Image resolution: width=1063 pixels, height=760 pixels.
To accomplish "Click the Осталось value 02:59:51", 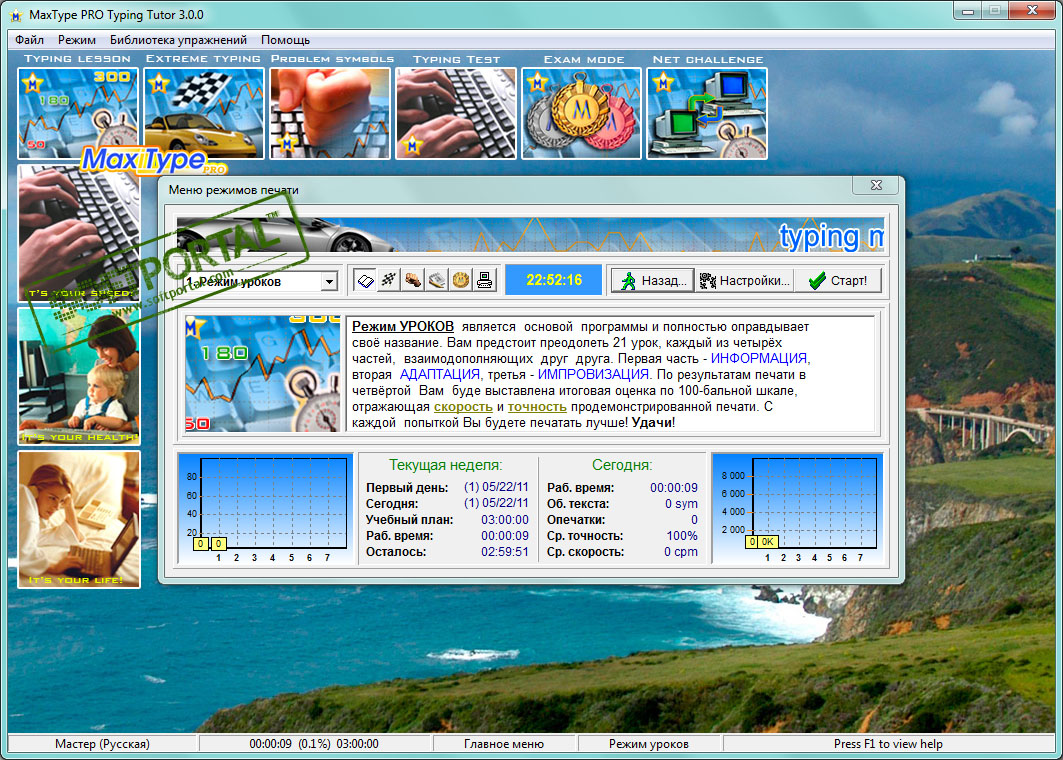I will [504, 552].
